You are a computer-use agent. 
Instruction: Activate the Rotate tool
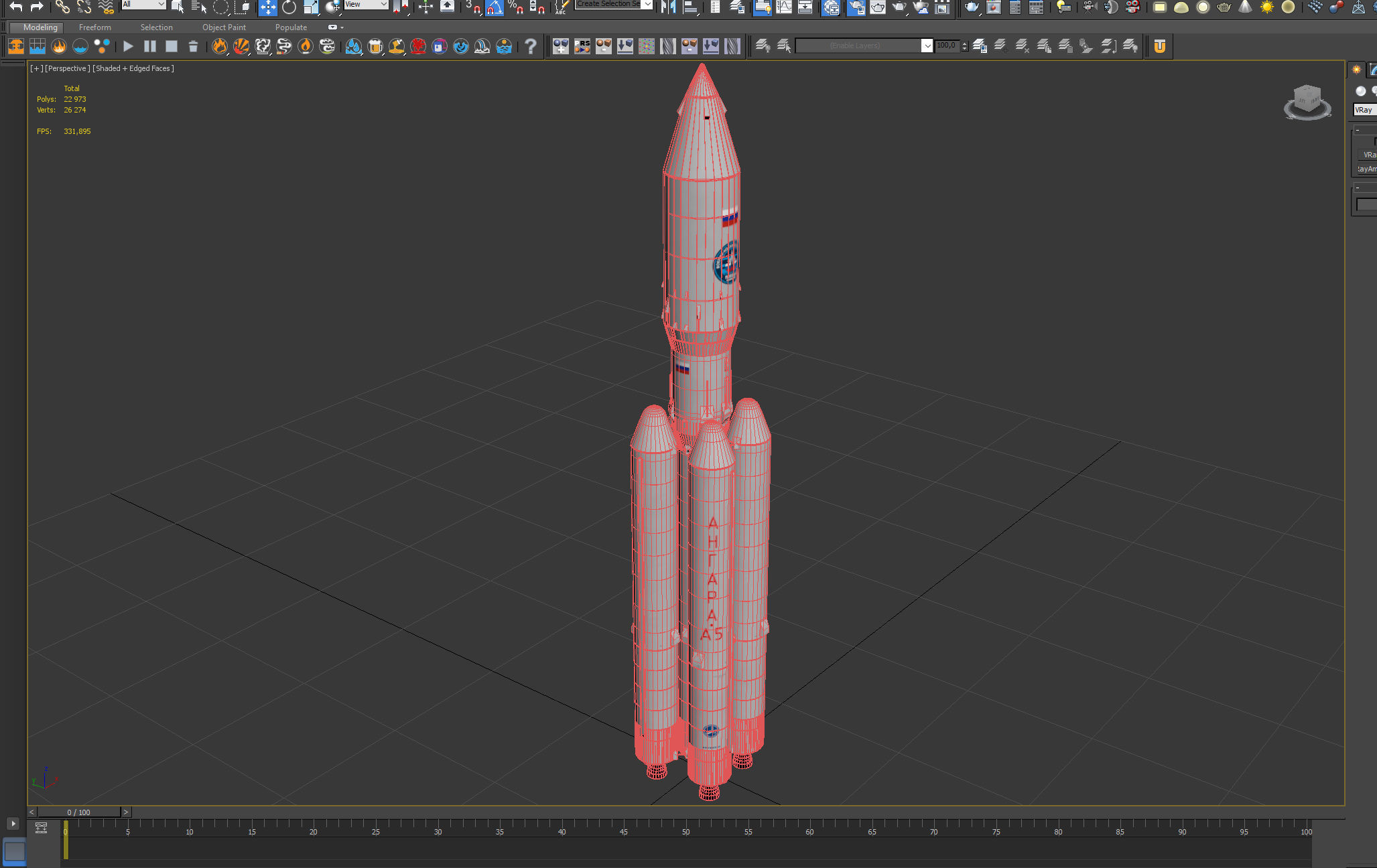pos(289,7)
